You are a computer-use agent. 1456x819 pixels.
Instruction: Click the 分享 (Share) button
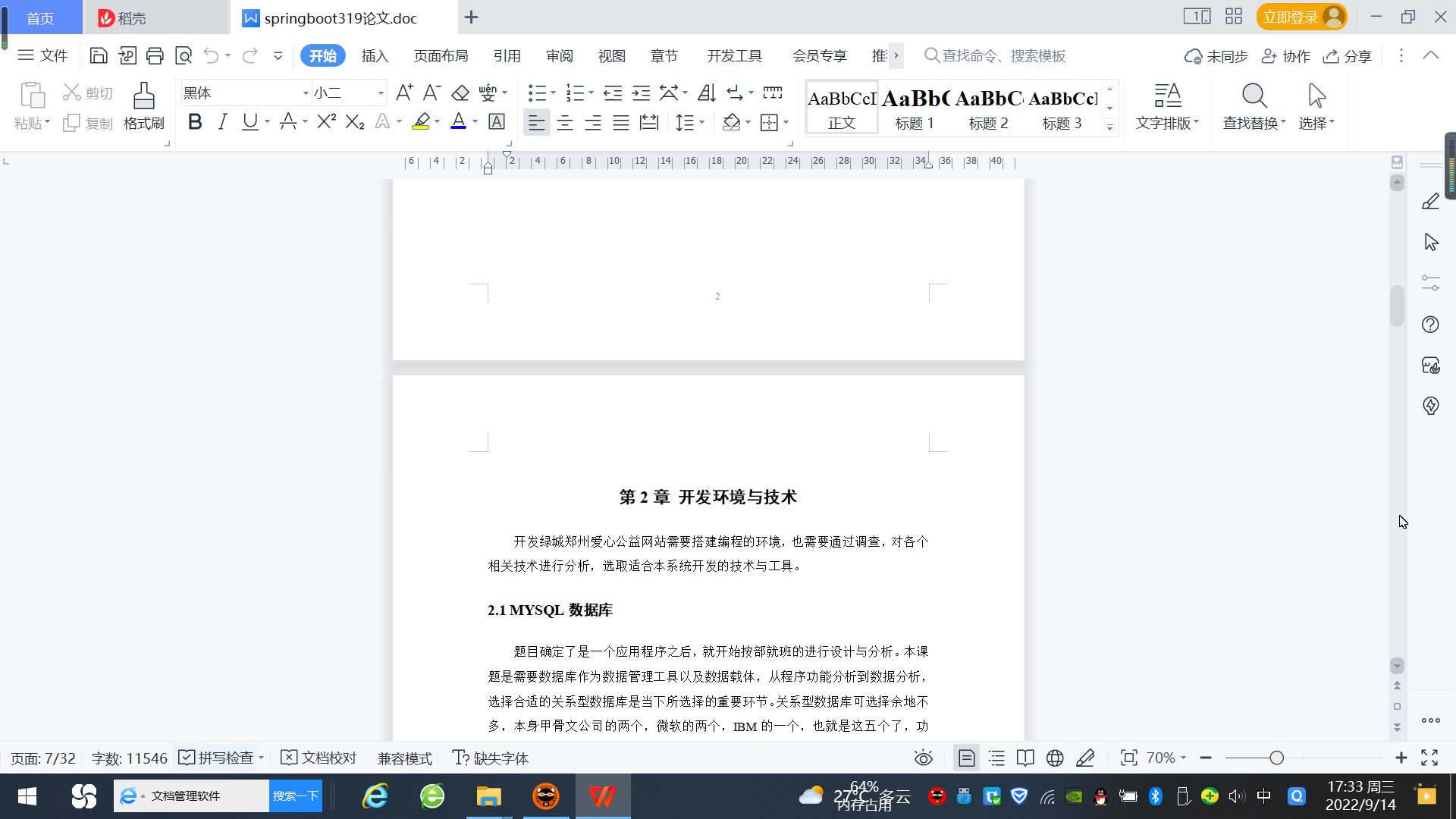1348,56
